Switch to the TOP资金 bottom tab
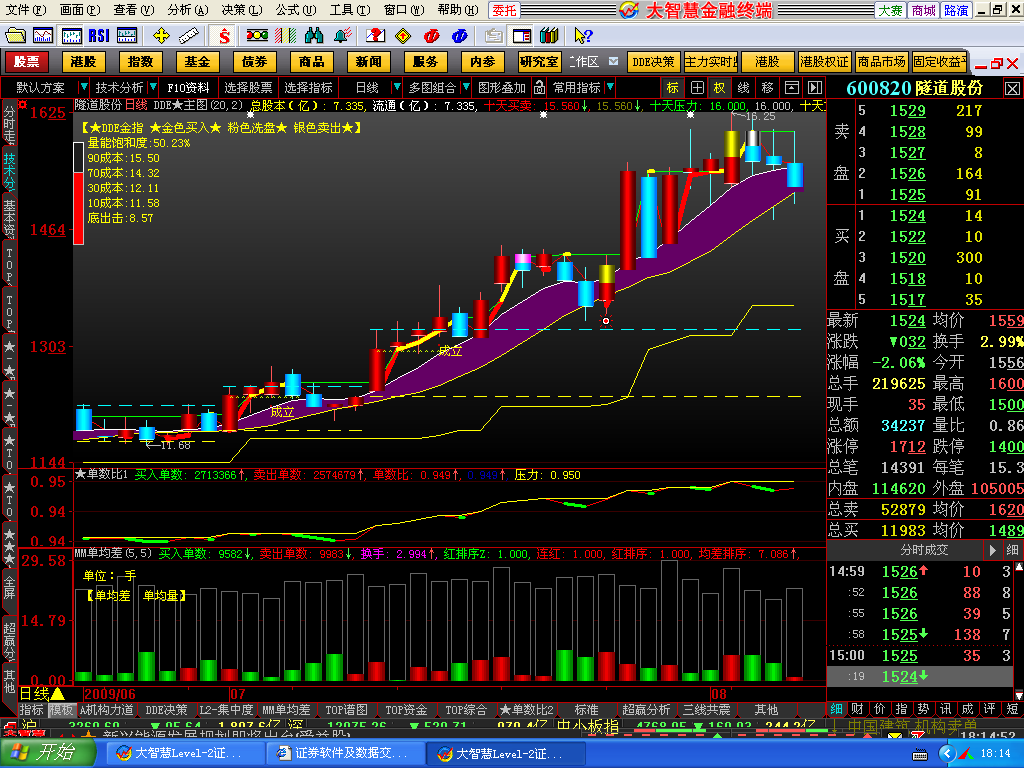This screenshot has width=1024, height=768. pyautogui.click(x=406, y=709)
